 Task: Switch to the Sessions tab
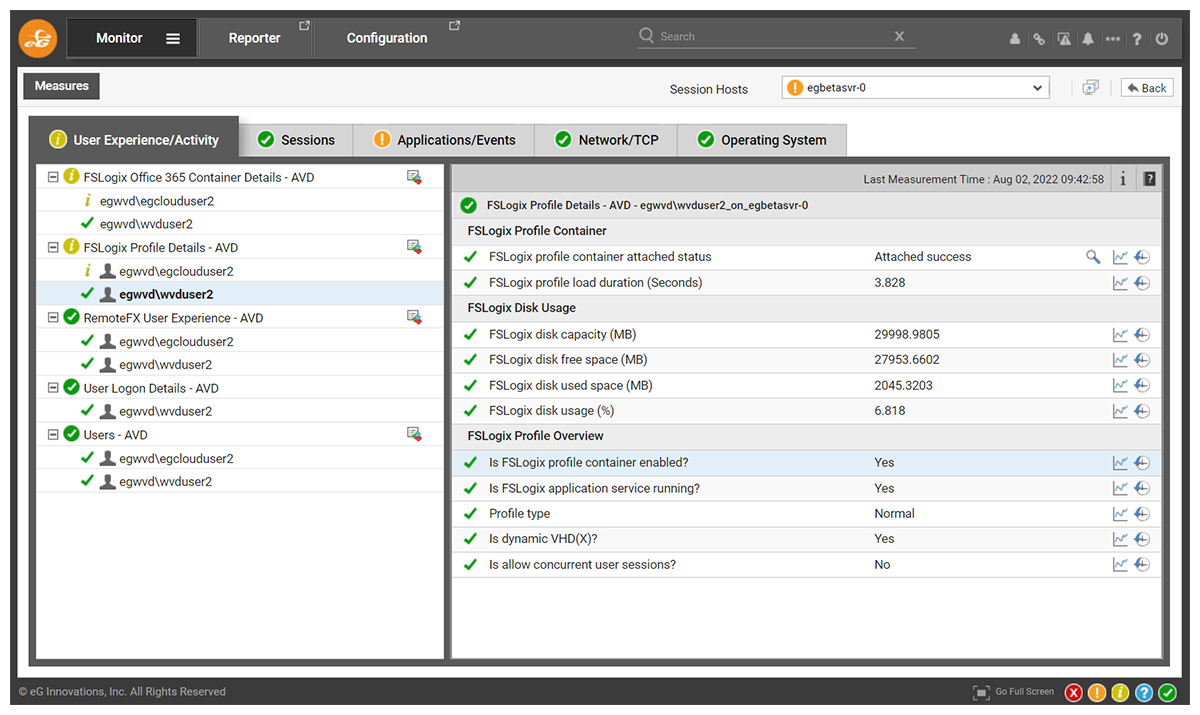coord(296,140)
